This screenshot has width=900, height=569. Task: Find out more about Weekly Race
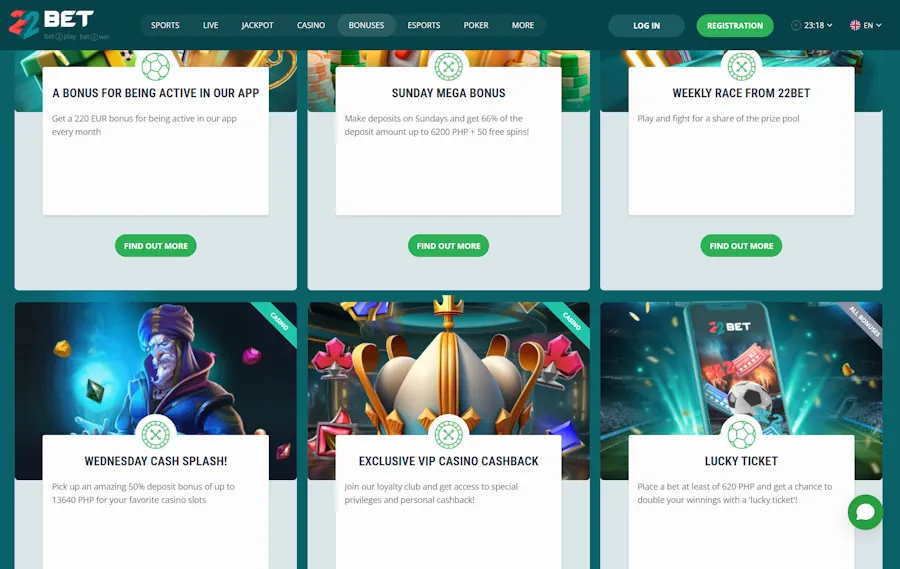pos(742,246)
